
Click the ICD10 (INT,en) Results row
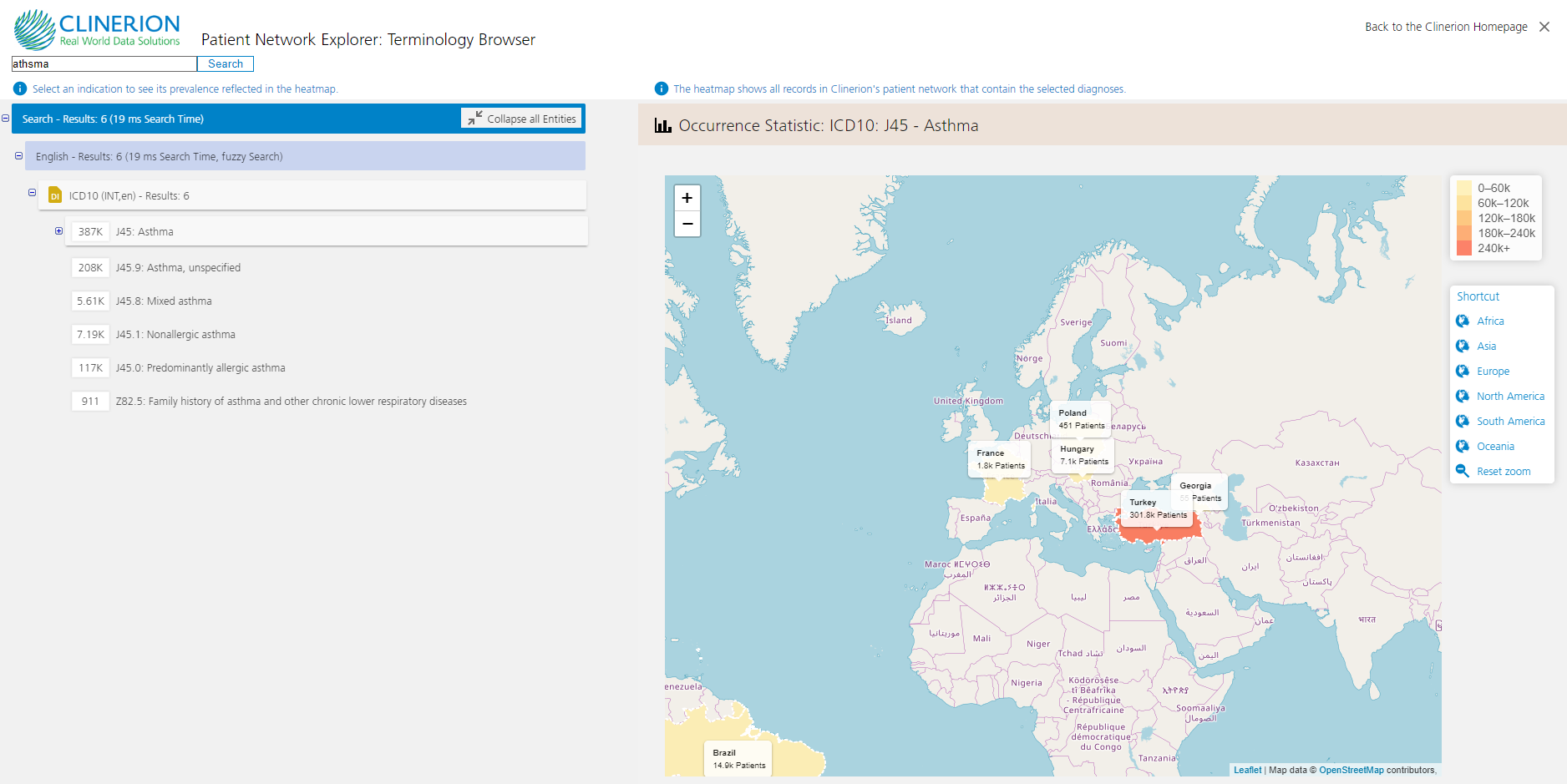[312, 195]
